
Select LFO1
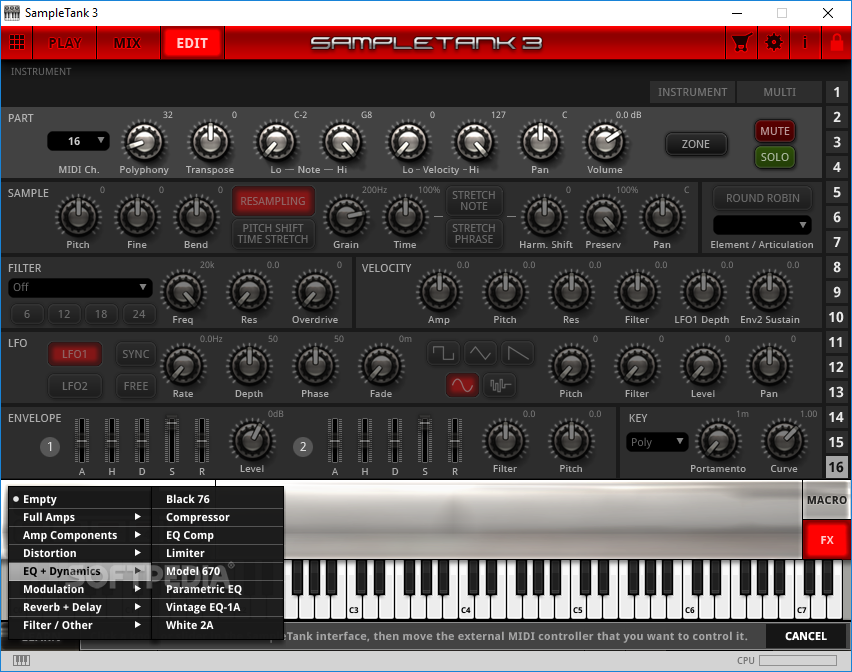click(74, 354)
